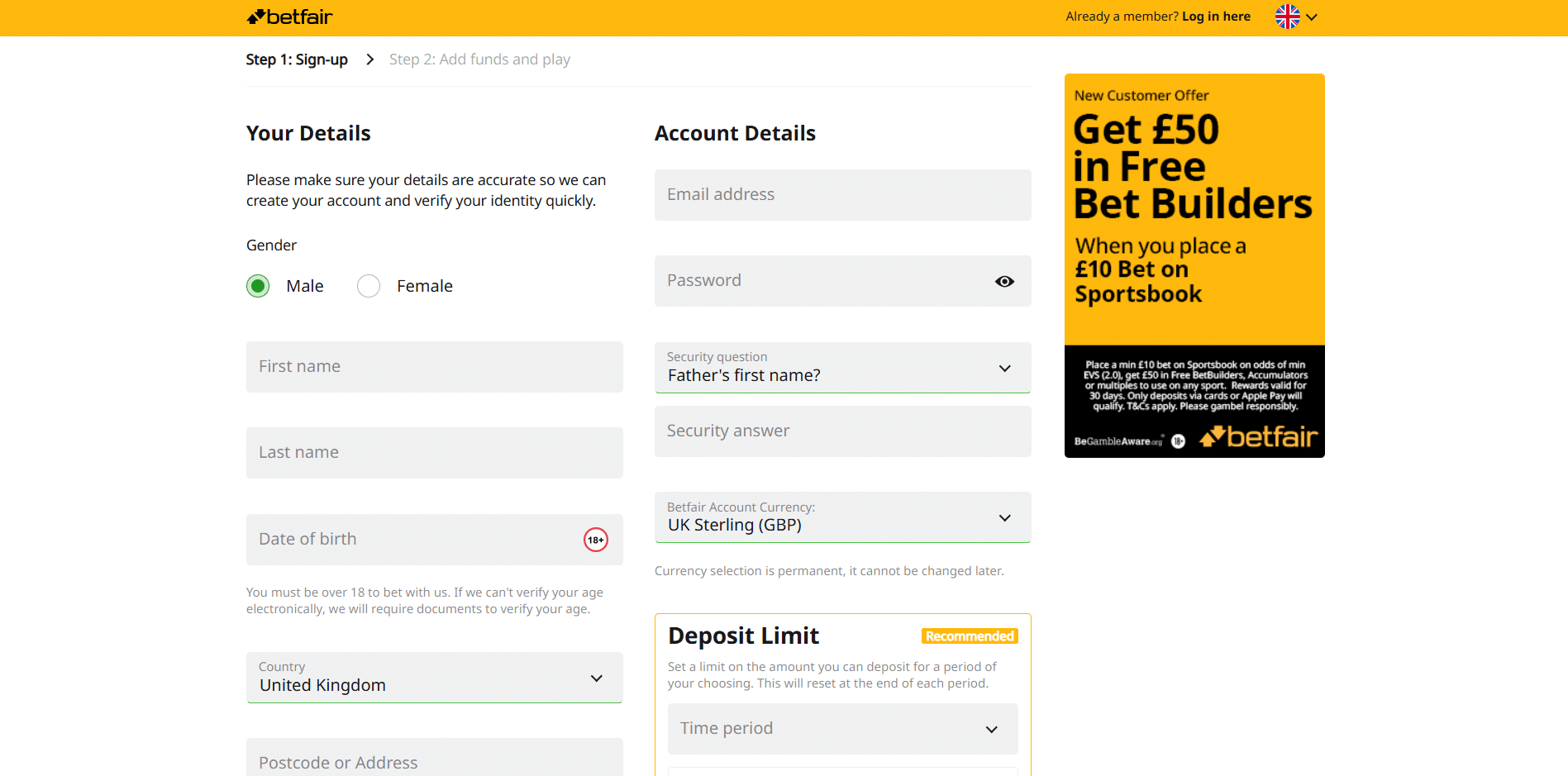Switch to Step 2: Add funds and play
The image size is (1568, 776).
coord(479,59)
